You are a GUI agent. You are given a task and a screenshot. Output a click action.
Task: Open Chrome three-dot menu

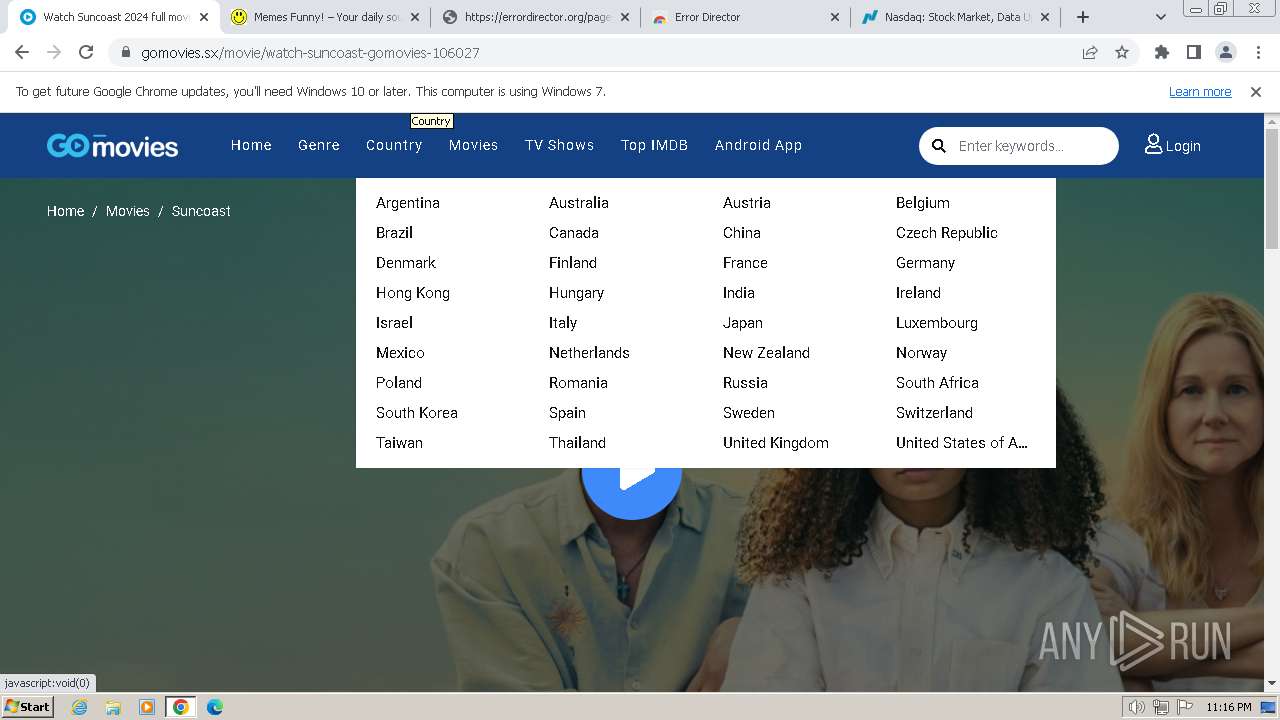pyautogui.click(x=1258, y=53)
